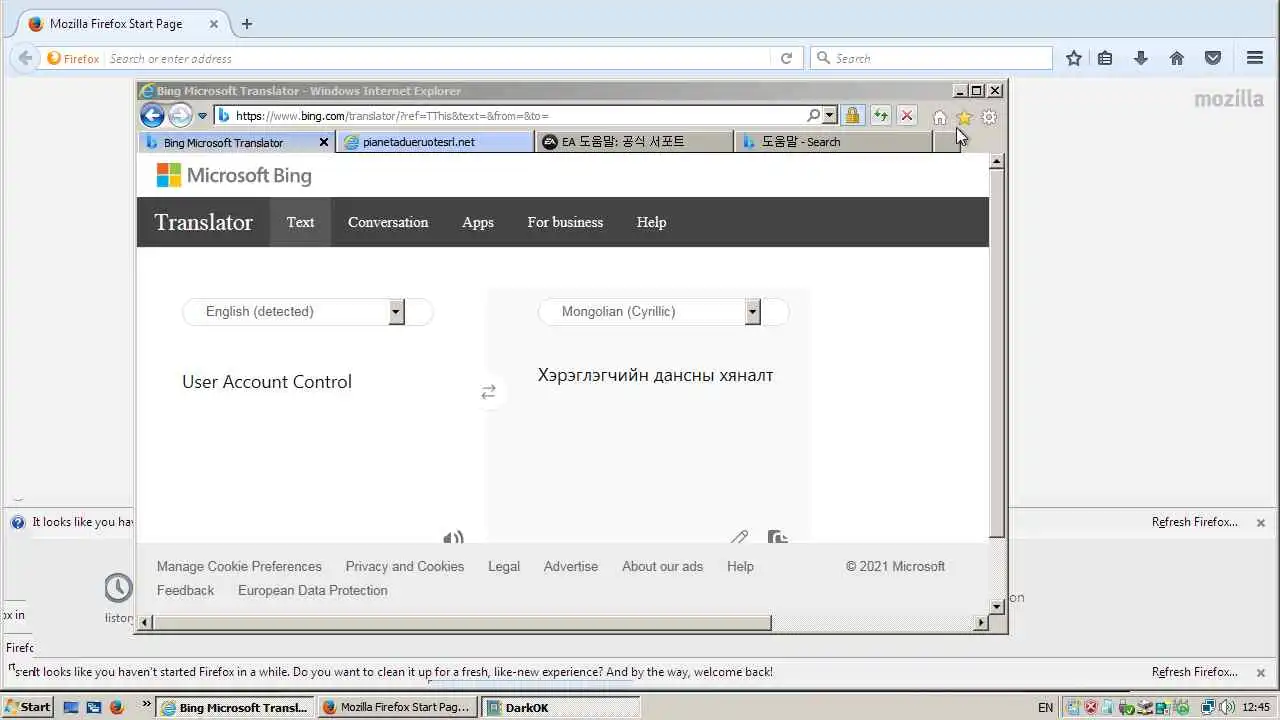Switch to the pianetadueruotesrl.net tab

pyautogui.click(x=435, y=142)
